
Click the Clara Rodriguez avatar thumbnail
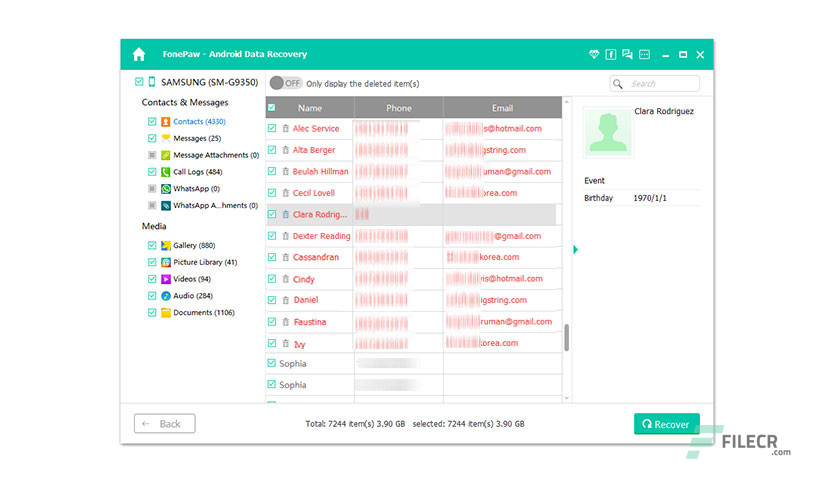608,132
